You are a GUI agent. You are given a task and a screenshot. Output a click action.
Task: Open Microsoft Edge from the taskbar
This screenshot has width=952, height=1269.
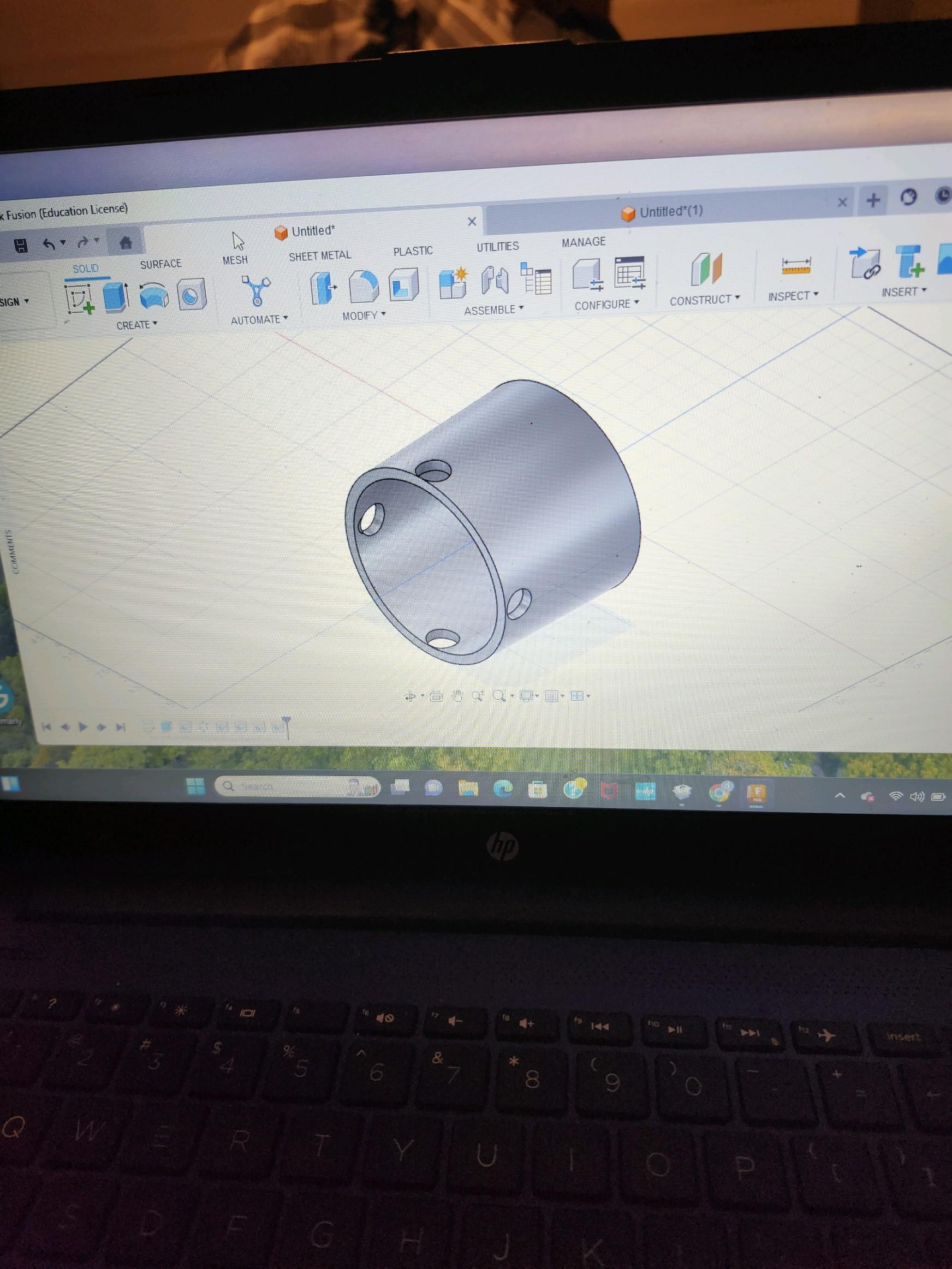[x=503, y=789]
